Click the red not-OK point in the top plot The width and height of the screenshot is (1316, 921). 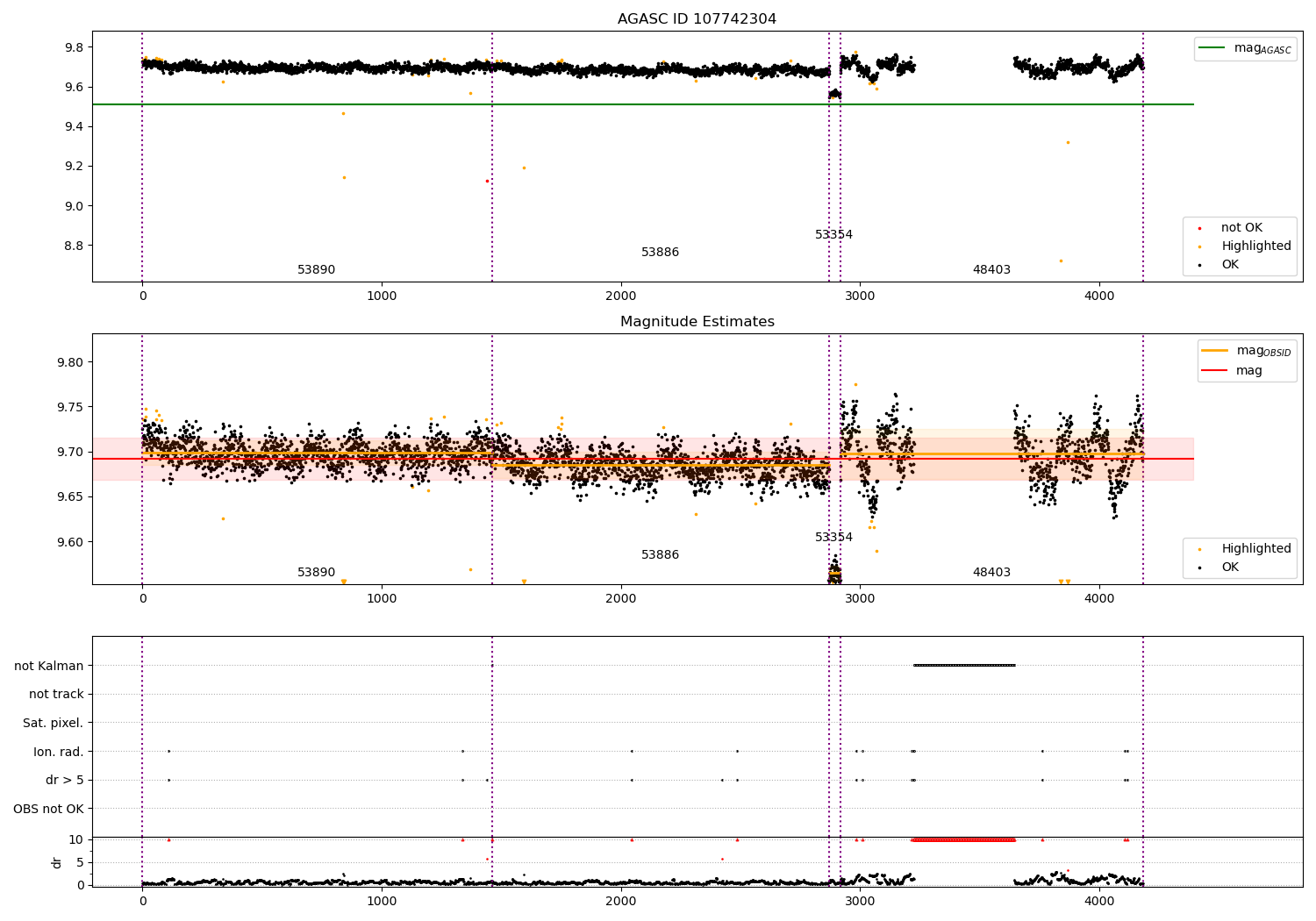click(x=487, y=181)
